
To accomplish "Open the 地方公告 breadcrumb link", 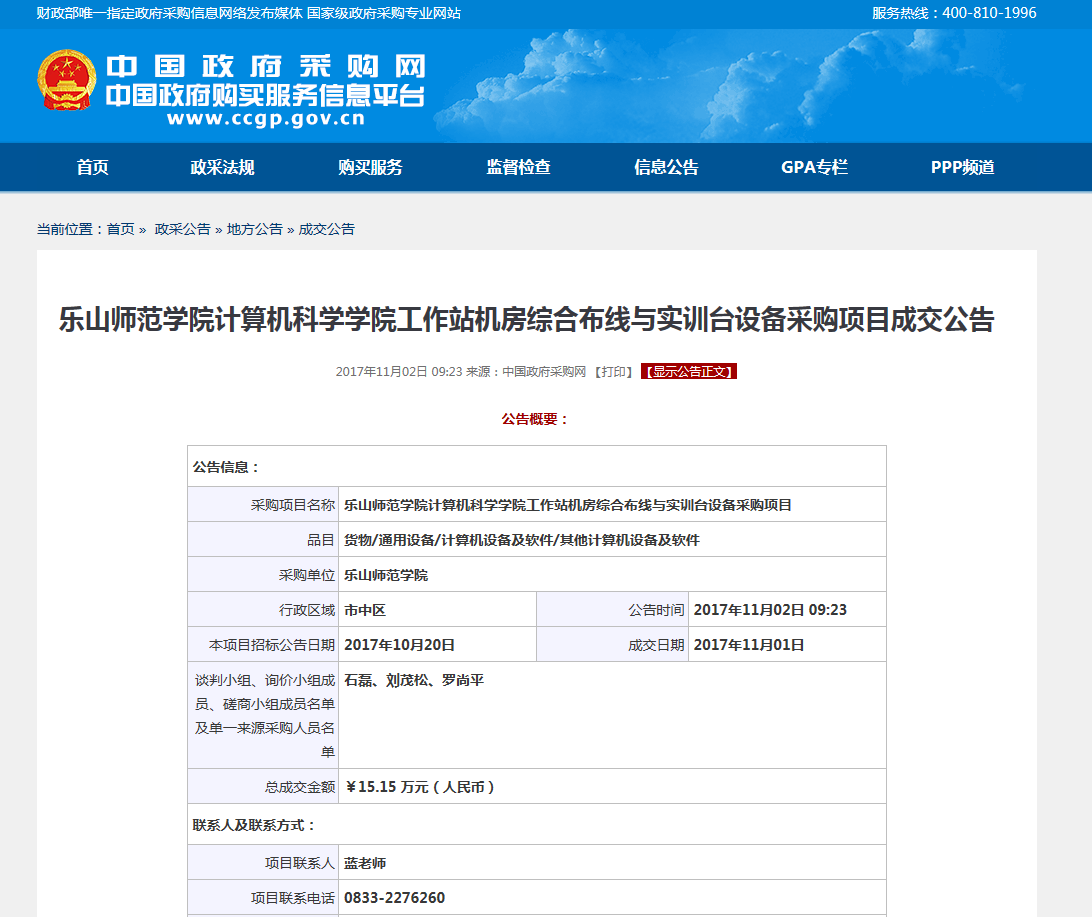I will (254, 229).
